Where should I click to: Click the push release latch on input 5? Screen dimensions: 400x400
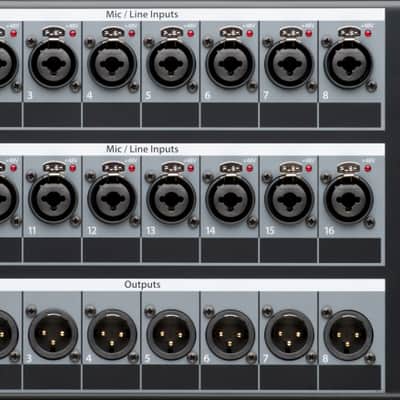coord(171,33)
